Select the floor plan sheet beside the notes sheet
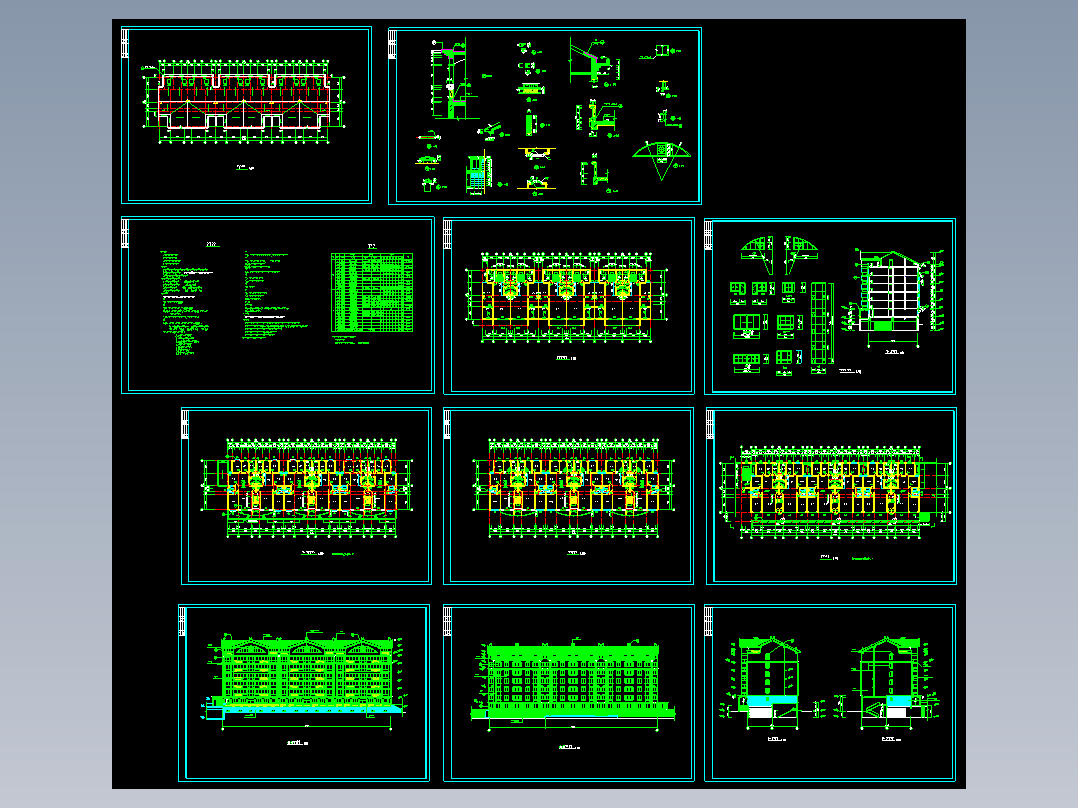Screen dimensions: 1078x808 569,306
